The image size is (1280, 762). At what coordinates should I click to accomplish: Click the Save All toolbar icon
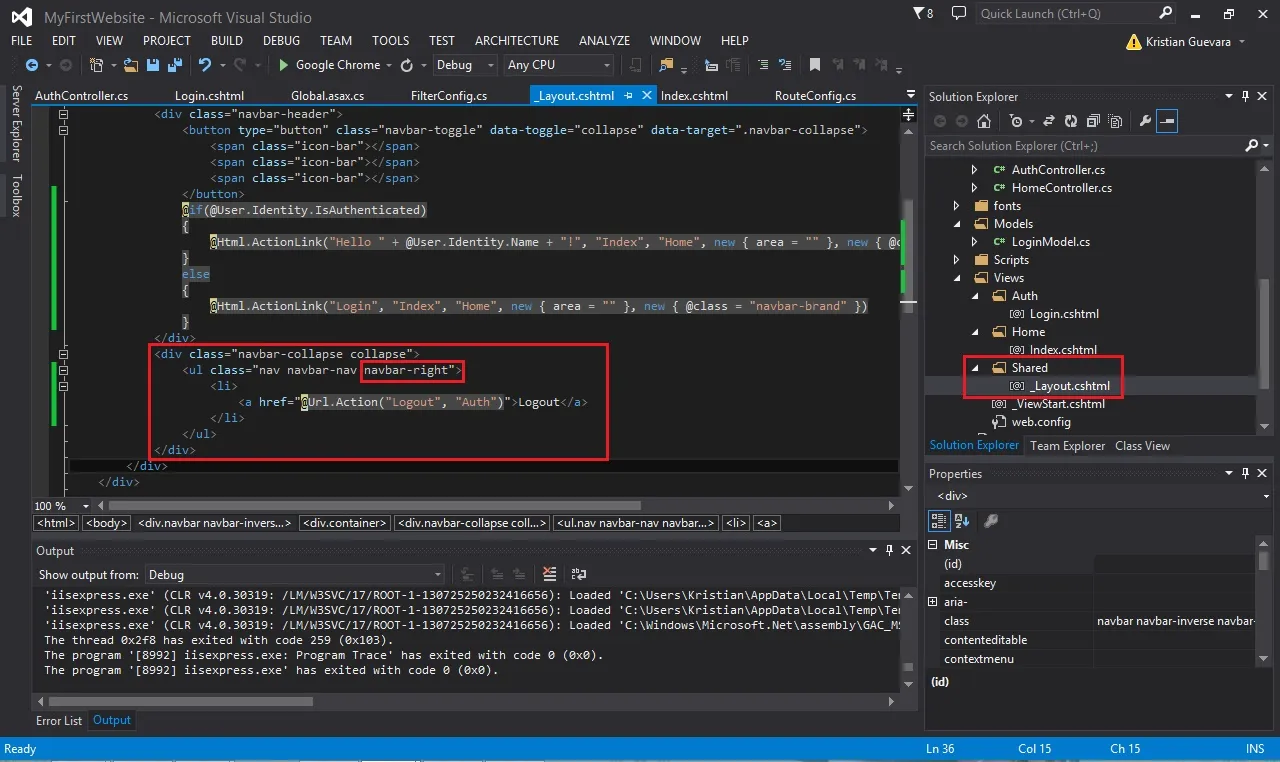coord(174,65)
